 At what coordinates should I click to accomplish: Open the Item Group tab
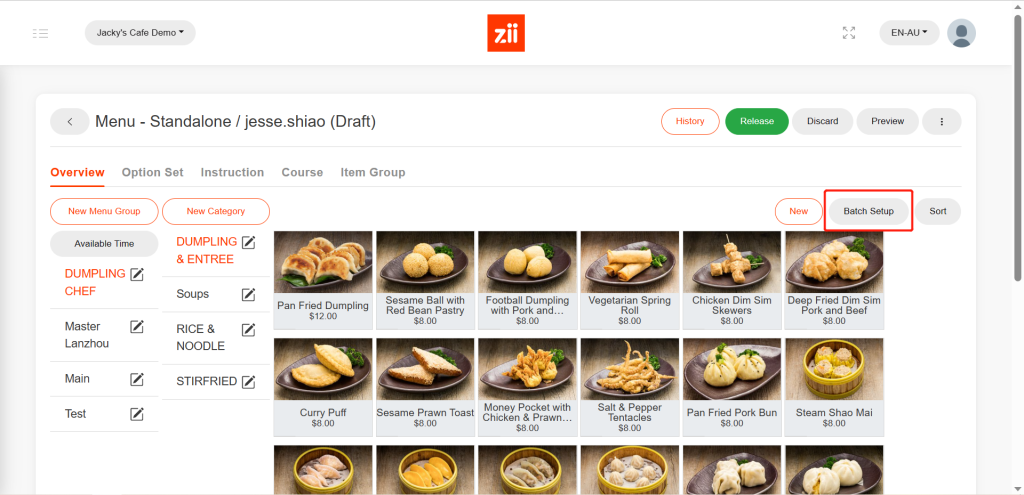coord(373,172)
